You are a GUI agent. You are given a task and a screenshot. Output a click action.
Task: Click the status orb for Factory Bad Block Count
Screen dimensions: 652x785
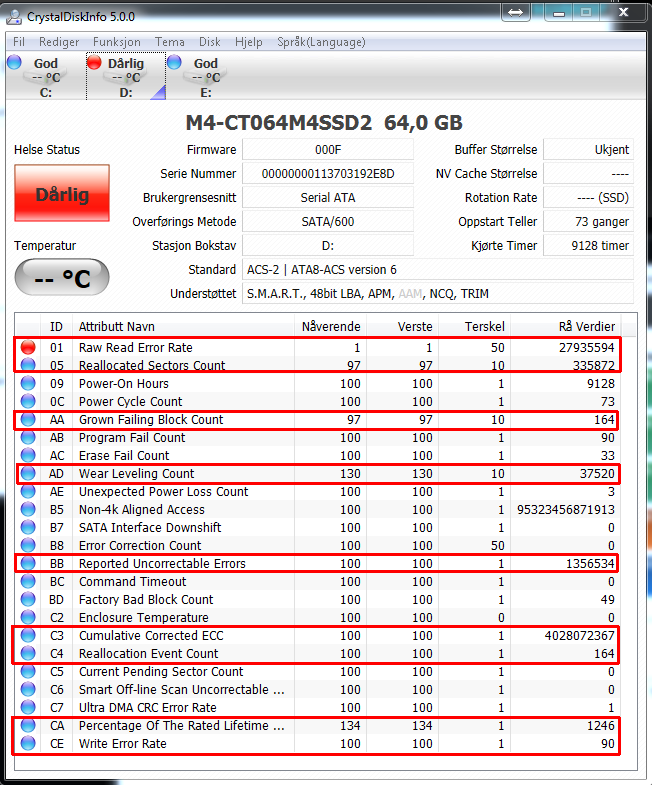[x=28, y=599]
